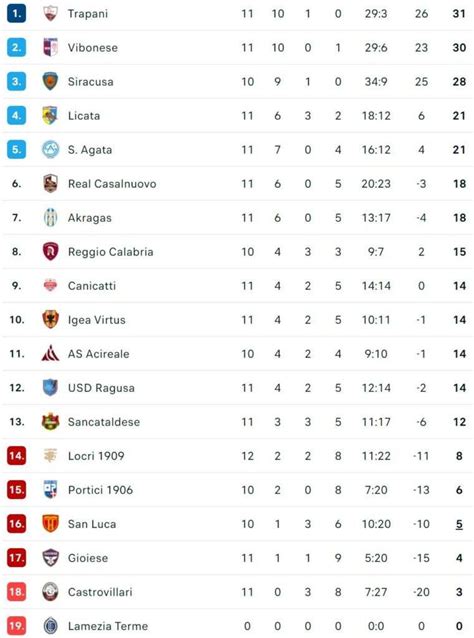The image size is (474, 638).
Task: Open the Igea Virtus team link
Action: [97, 320]
